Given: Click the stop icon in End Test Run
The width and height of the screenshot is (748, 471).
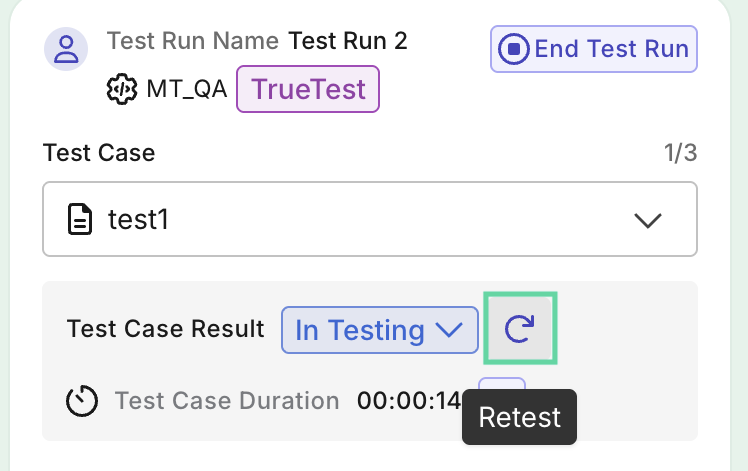Looking at the screenshot, I should pyautogui.click(x=514, y=49).
